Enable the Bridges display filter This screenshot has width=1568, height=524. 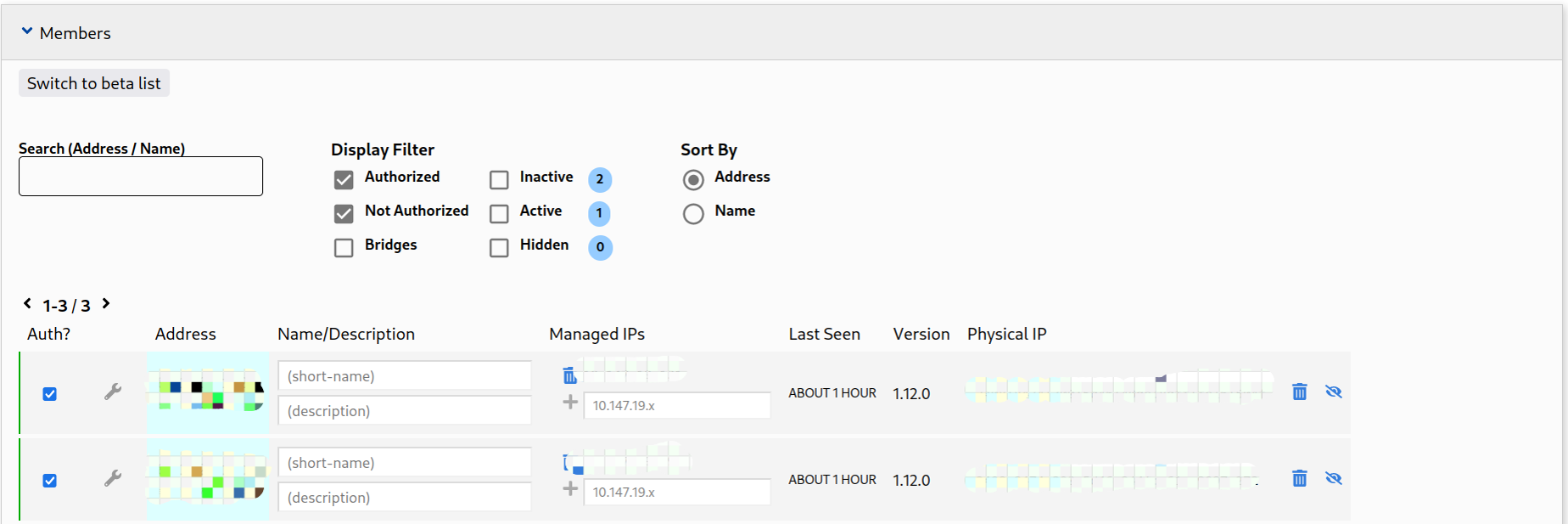pos(344,247)
